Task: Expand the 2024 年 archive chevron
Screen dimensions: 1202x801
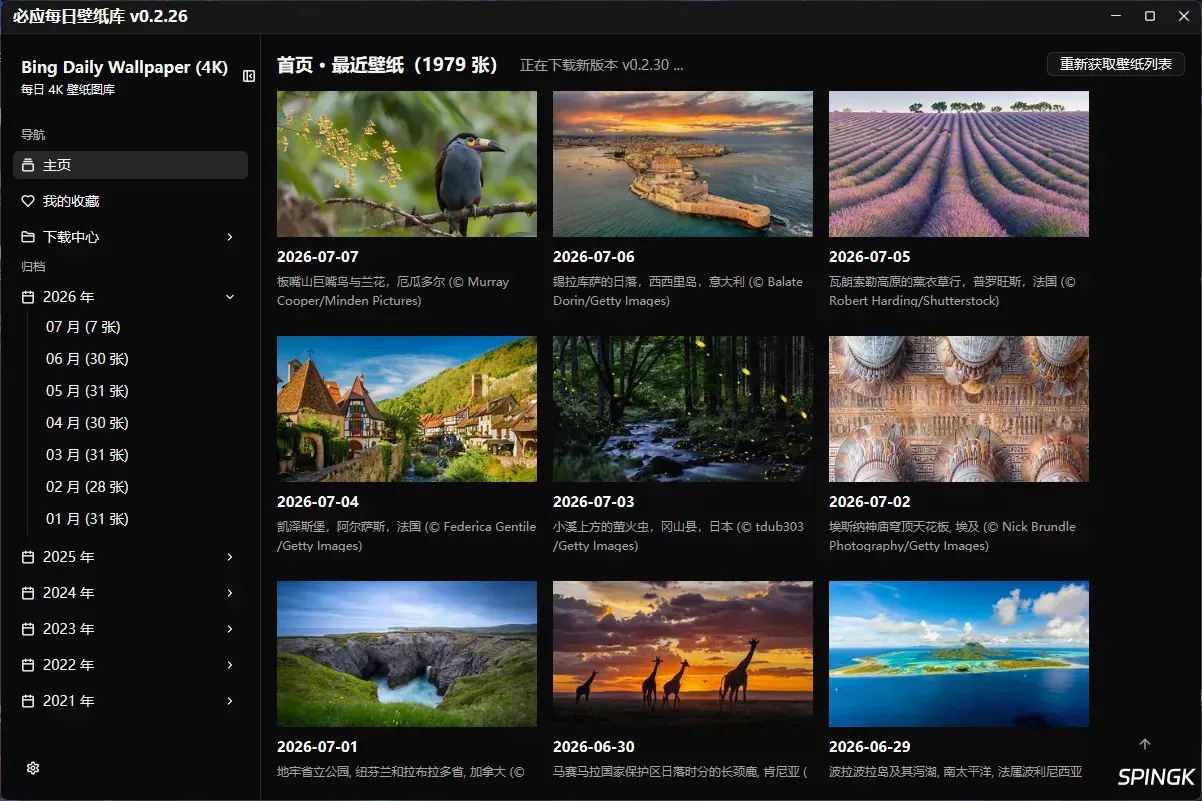Action: [x=230, y=593]
